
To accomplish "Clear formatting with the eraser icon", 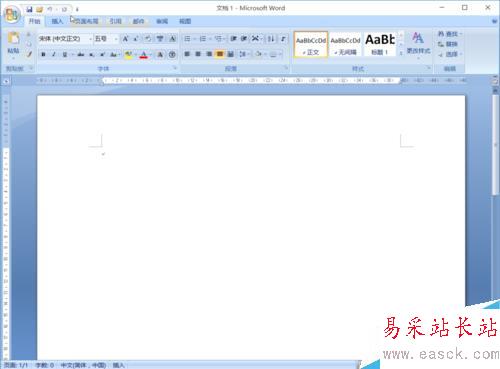I will [x=148, y=39].
